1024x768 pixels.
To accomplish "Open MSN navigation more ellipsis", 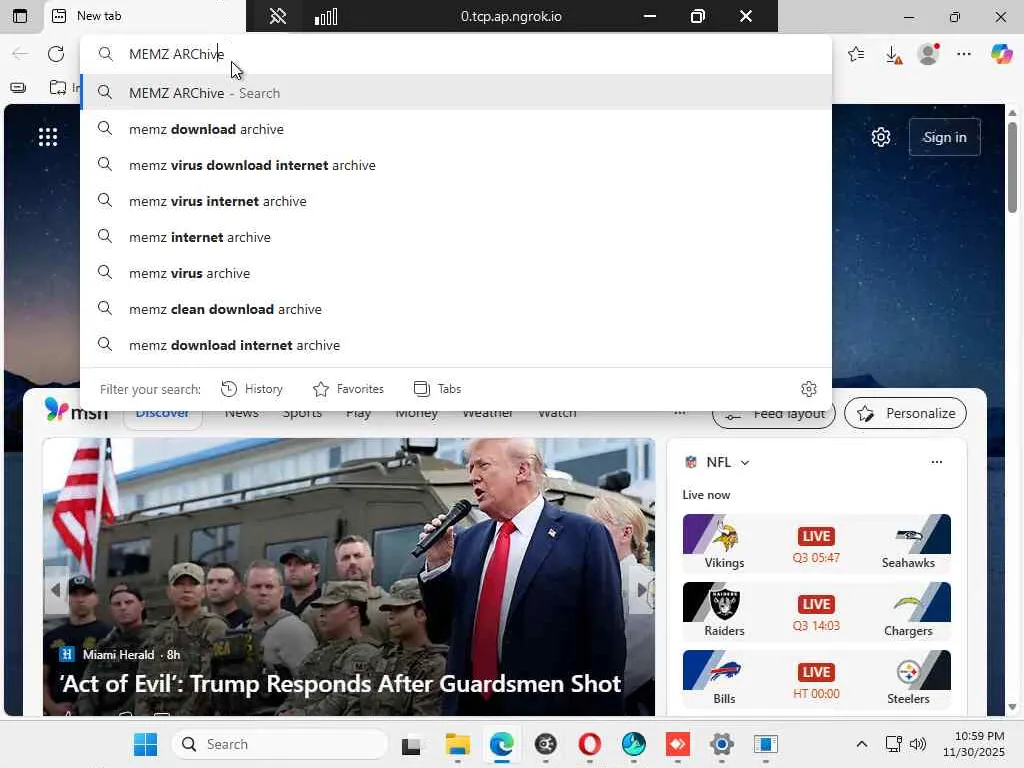I will tap(679, 413).
